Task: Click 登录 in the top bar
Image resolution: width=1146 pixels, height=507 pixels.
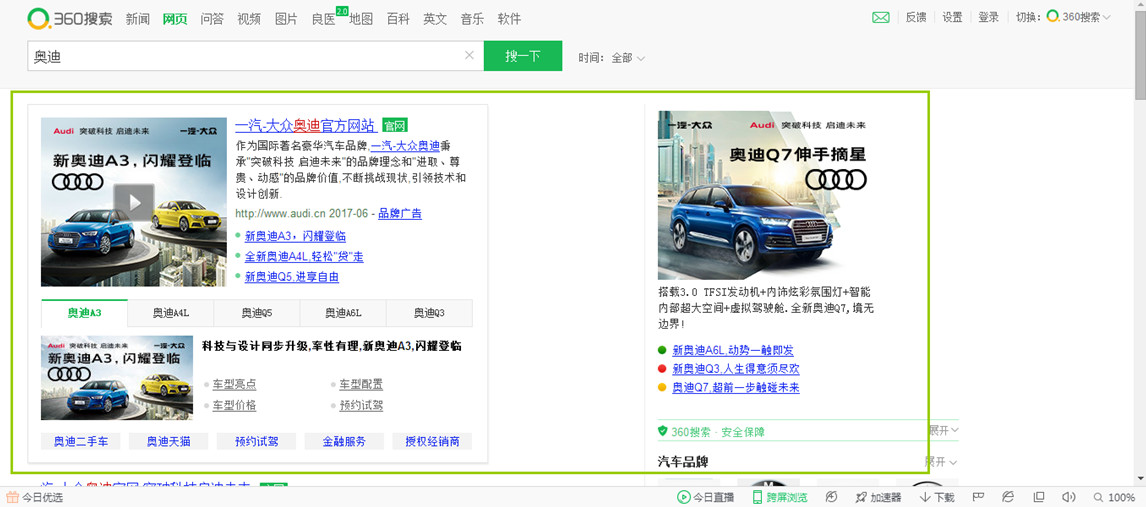Action: [988, 18]
